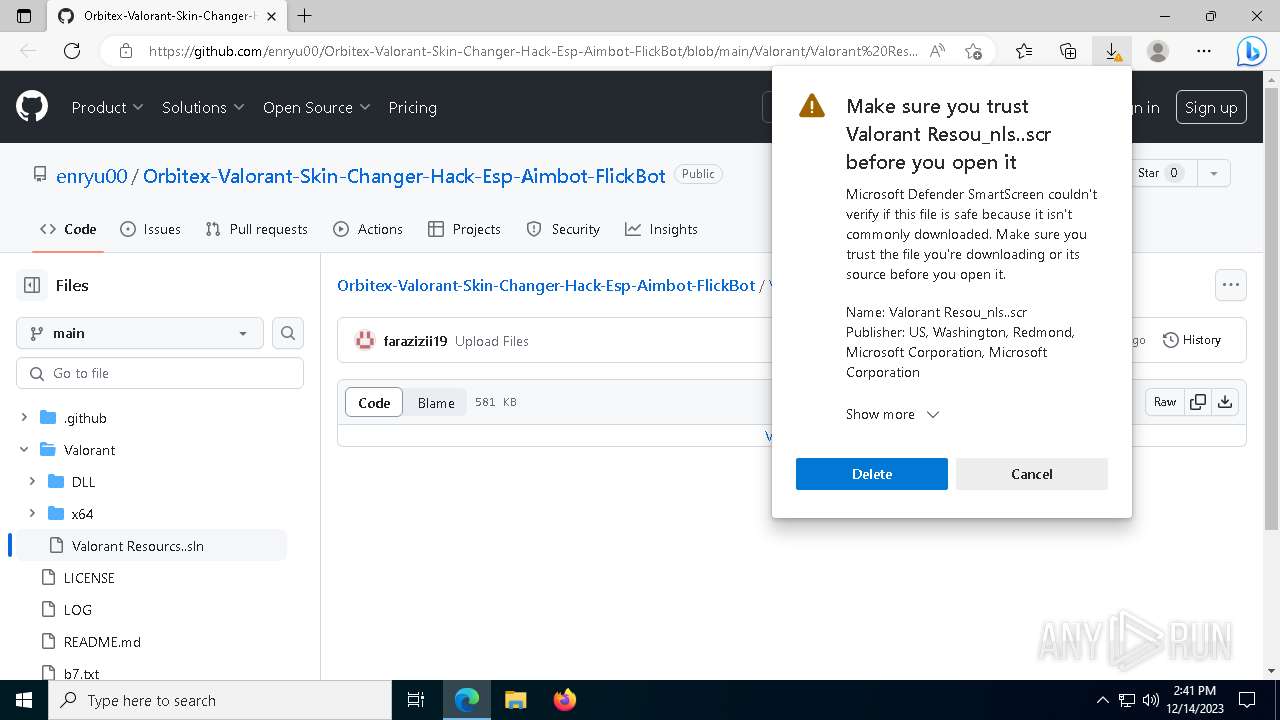Switch to Issues tab

[x=150, y=229]
